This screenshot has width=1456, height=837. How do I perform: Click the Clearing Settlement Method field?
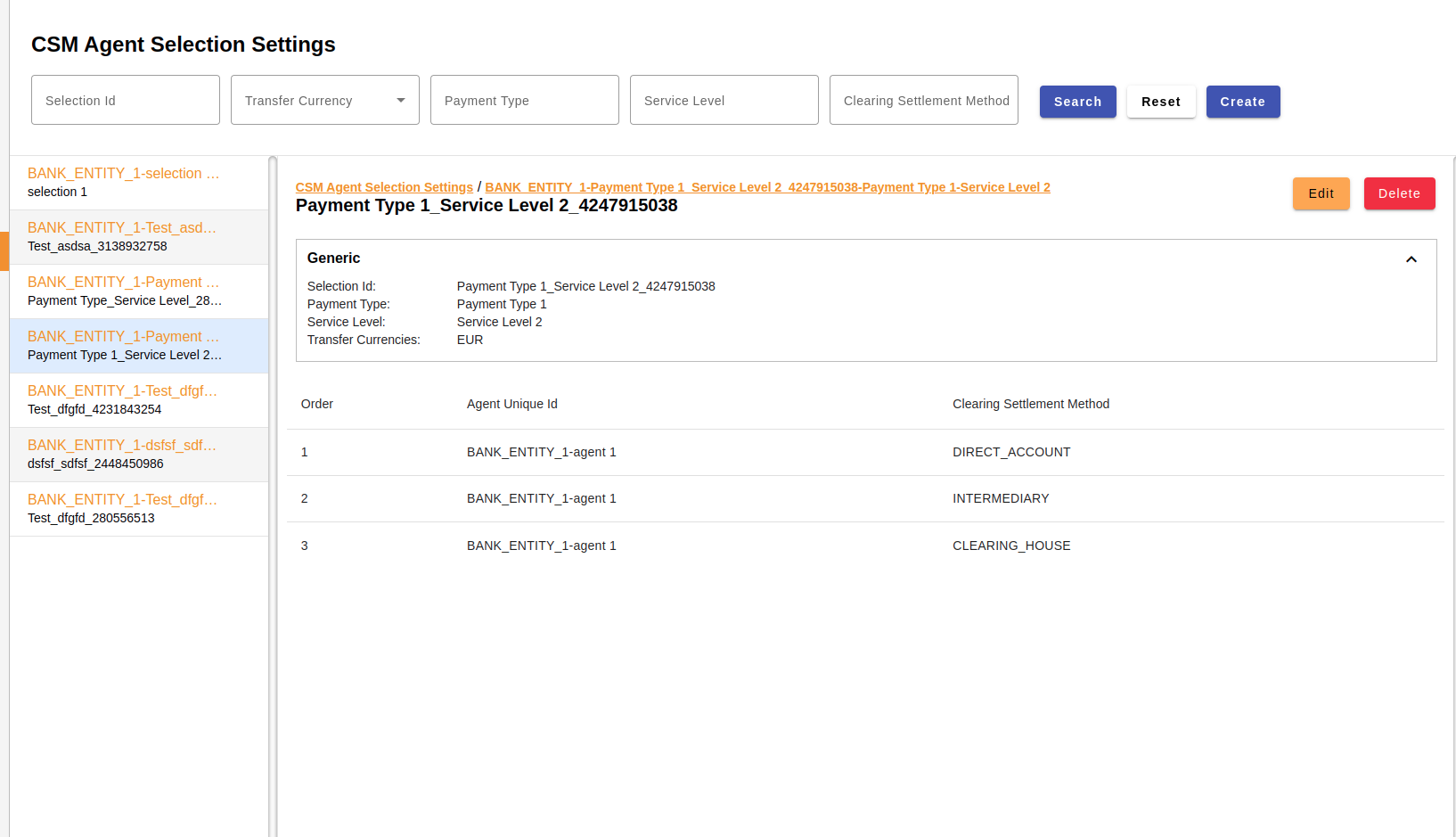pos(923,101)
